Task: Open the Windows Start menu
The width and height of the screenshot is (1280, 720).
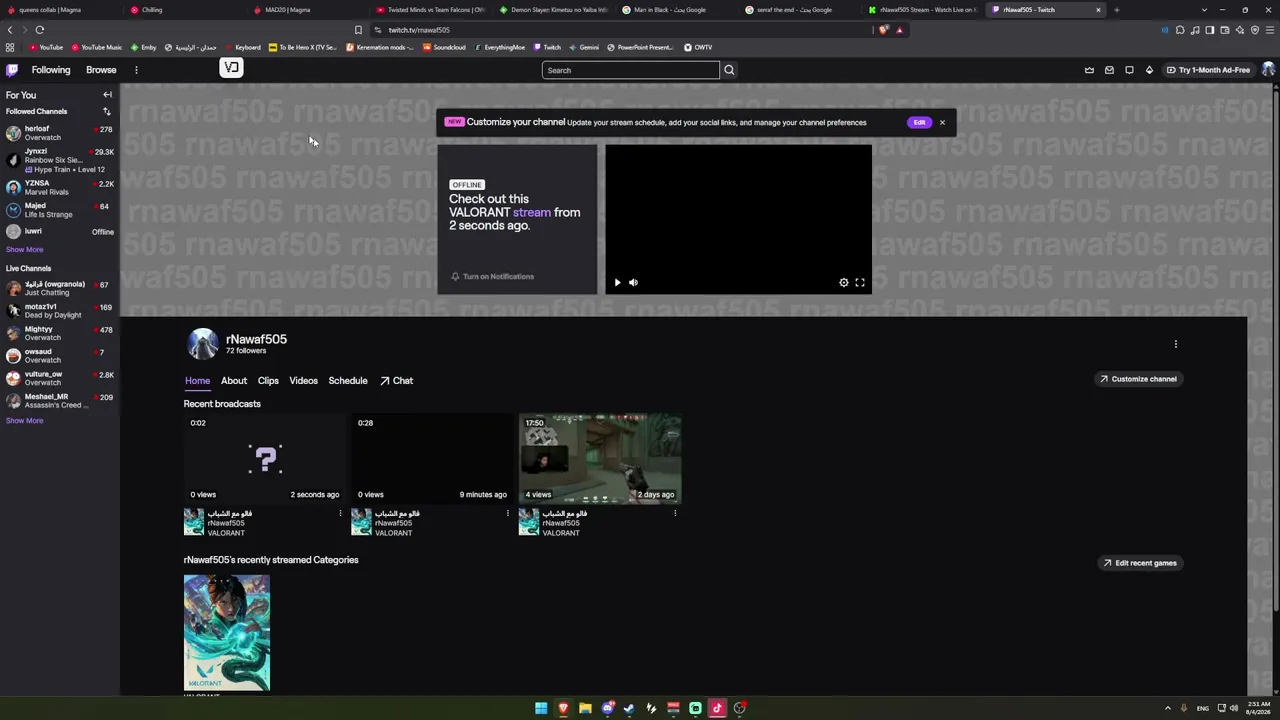Action: tap(541, 708)
